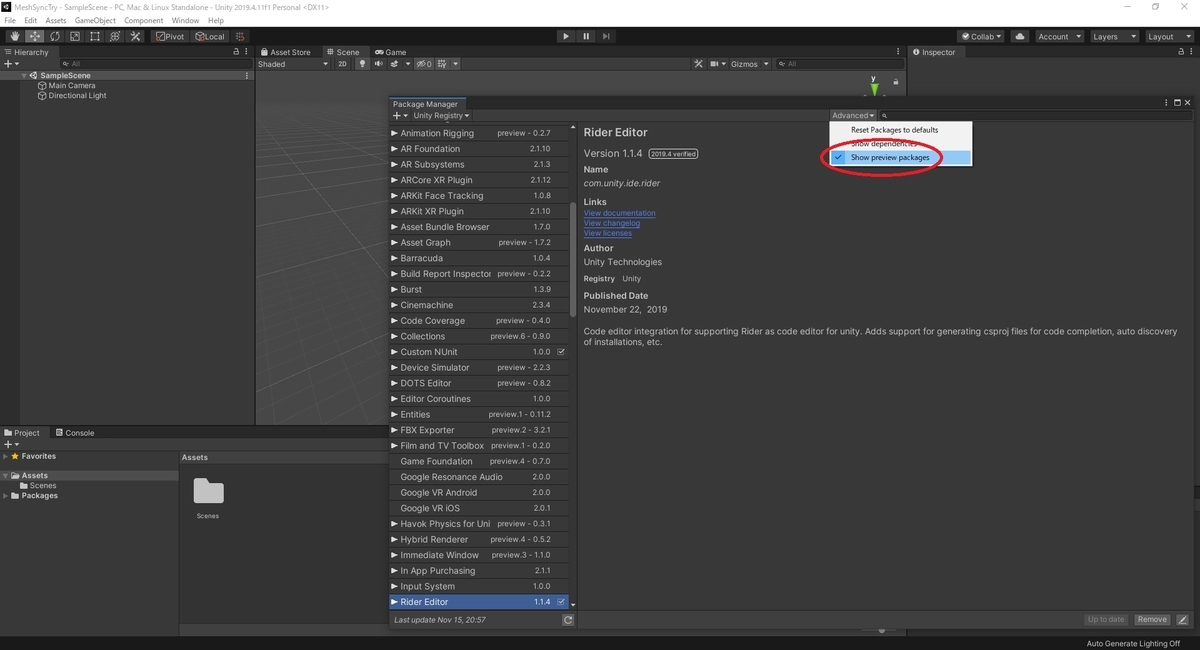
Task: Toggle scene gizmo rotation lock
Action: pos(896,82)
